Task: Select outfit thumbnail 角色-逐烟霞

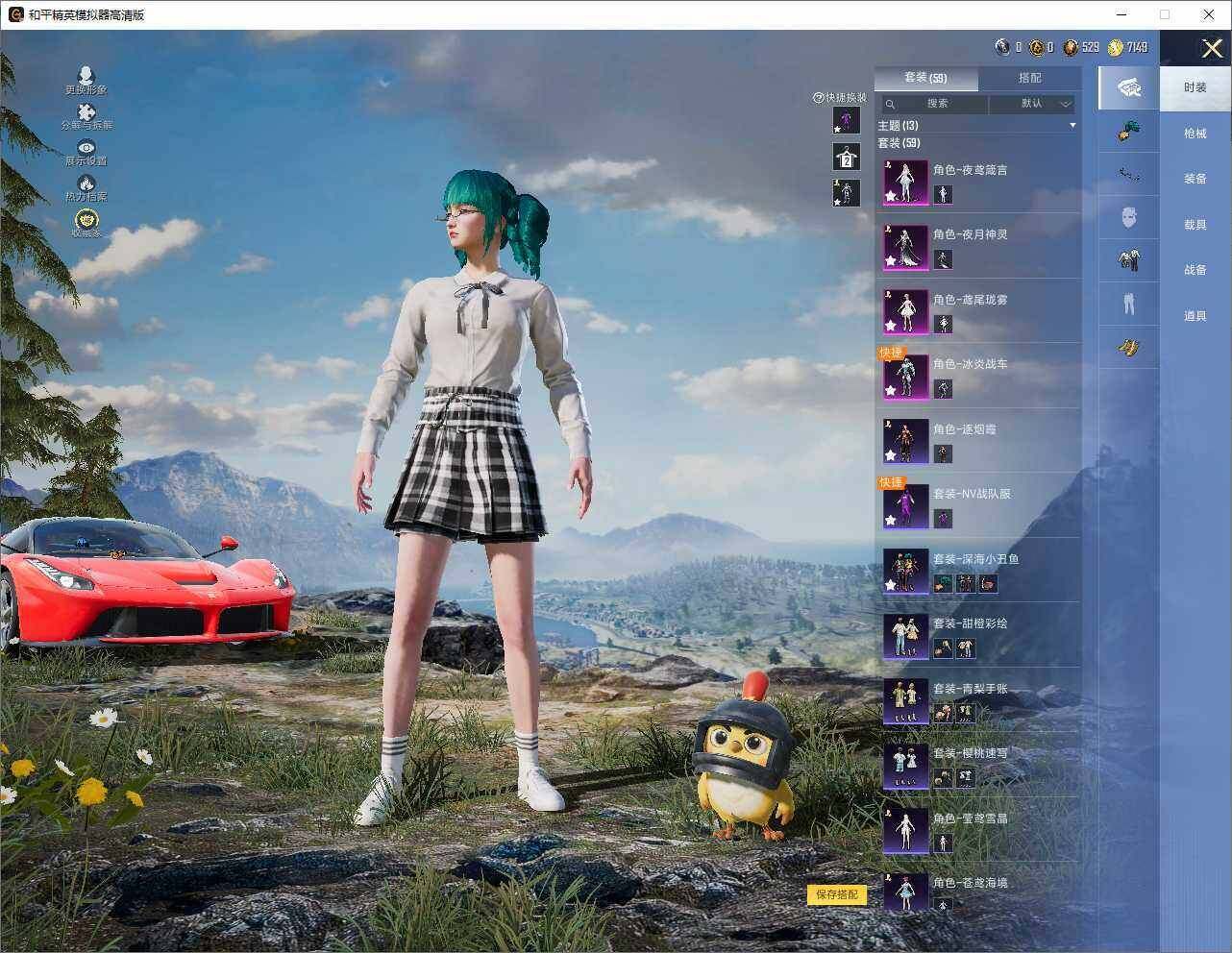Action: point(905,441)
